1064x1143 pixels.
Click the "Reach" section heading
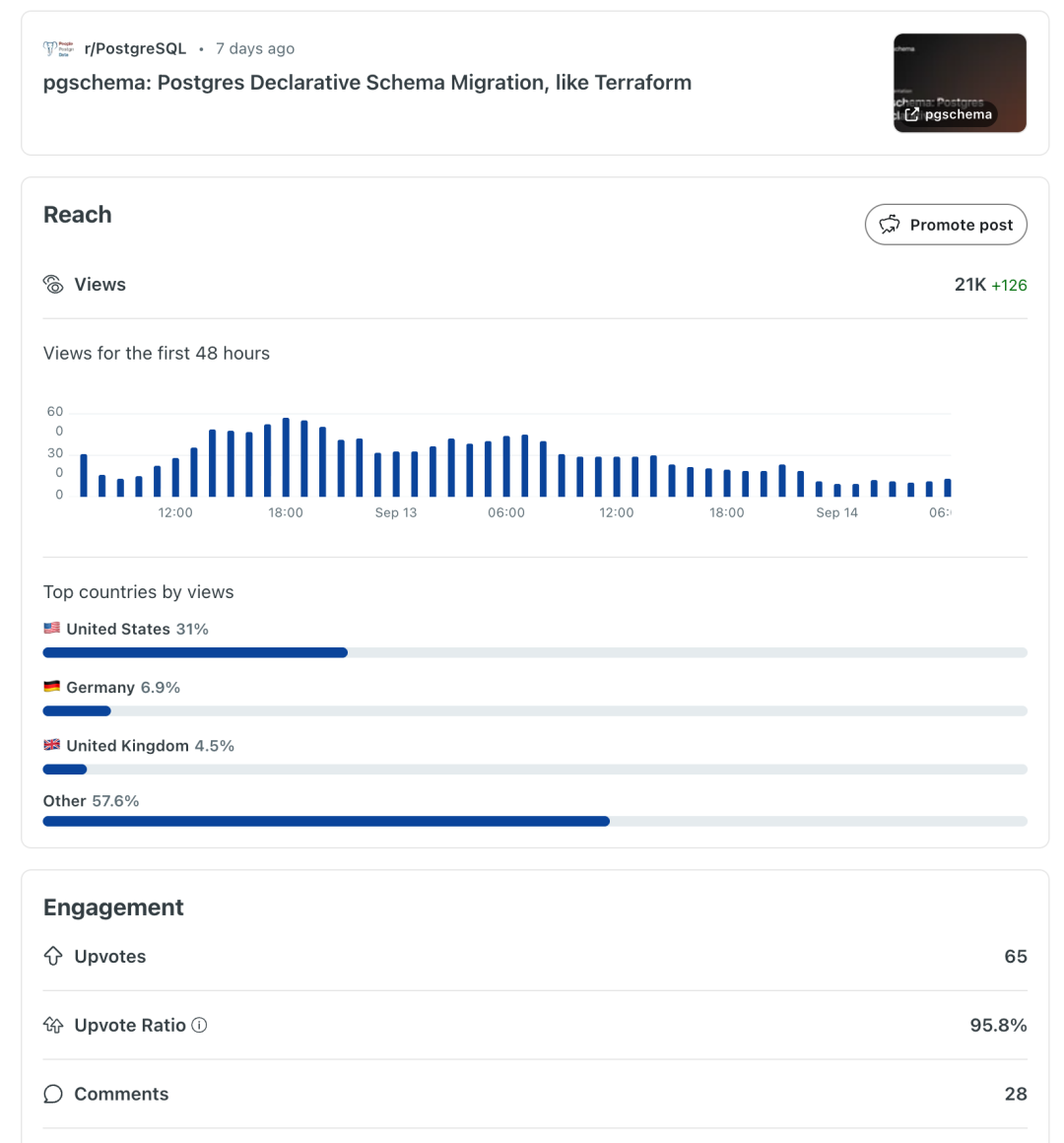[77, 215]
